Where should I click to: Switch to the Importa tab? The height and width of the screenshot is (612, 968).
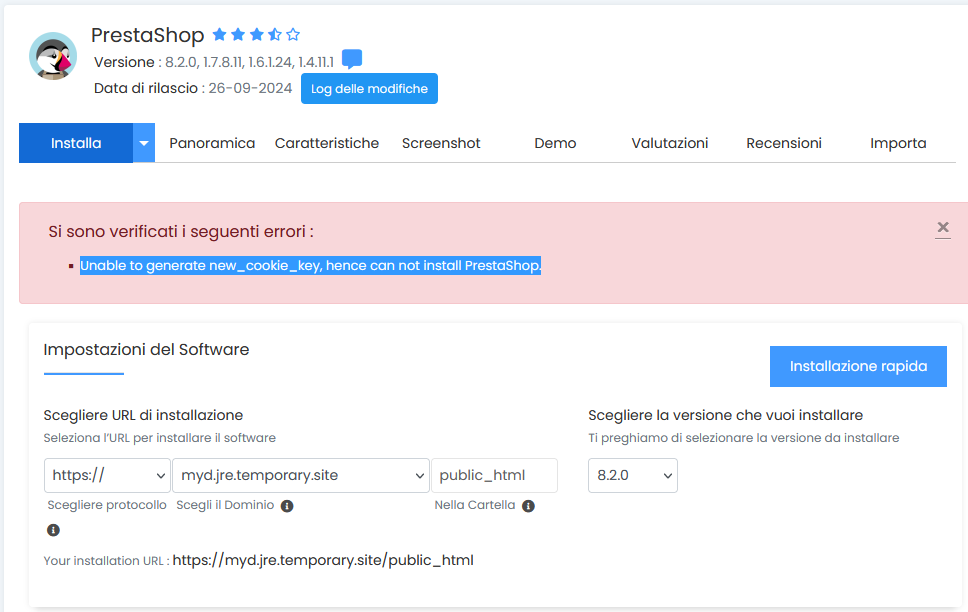(x=898, y=143)
